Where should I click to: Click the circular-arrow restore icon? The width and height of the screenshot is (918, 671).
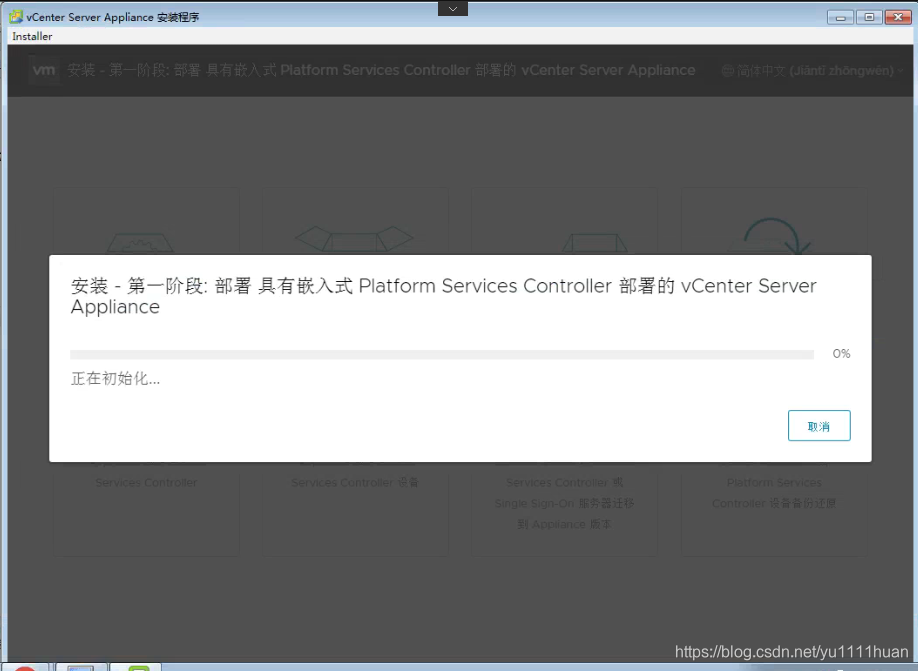(776, 237)
